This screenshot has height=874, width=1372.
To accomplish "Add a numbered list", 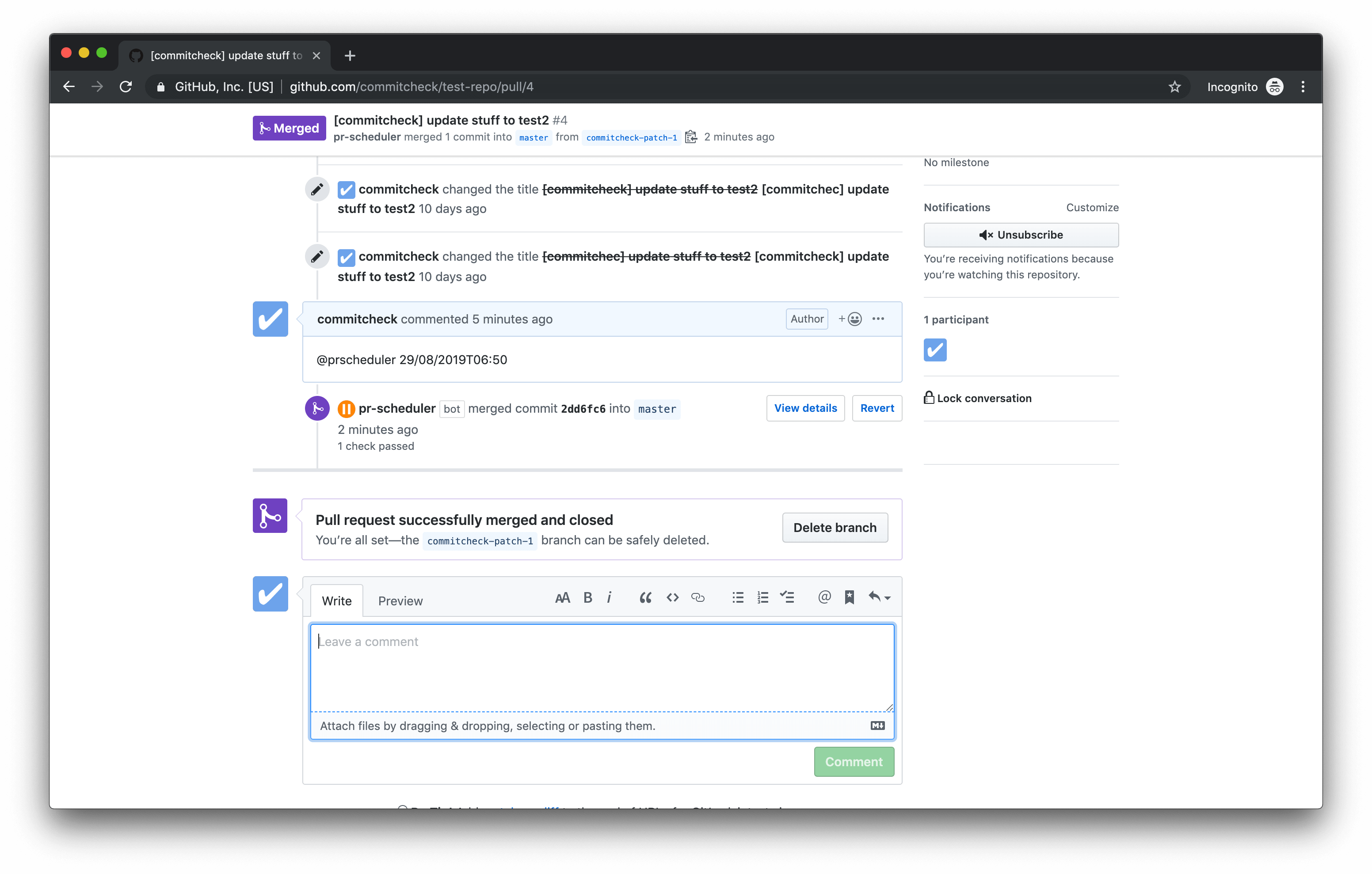I will coord(763,597).
